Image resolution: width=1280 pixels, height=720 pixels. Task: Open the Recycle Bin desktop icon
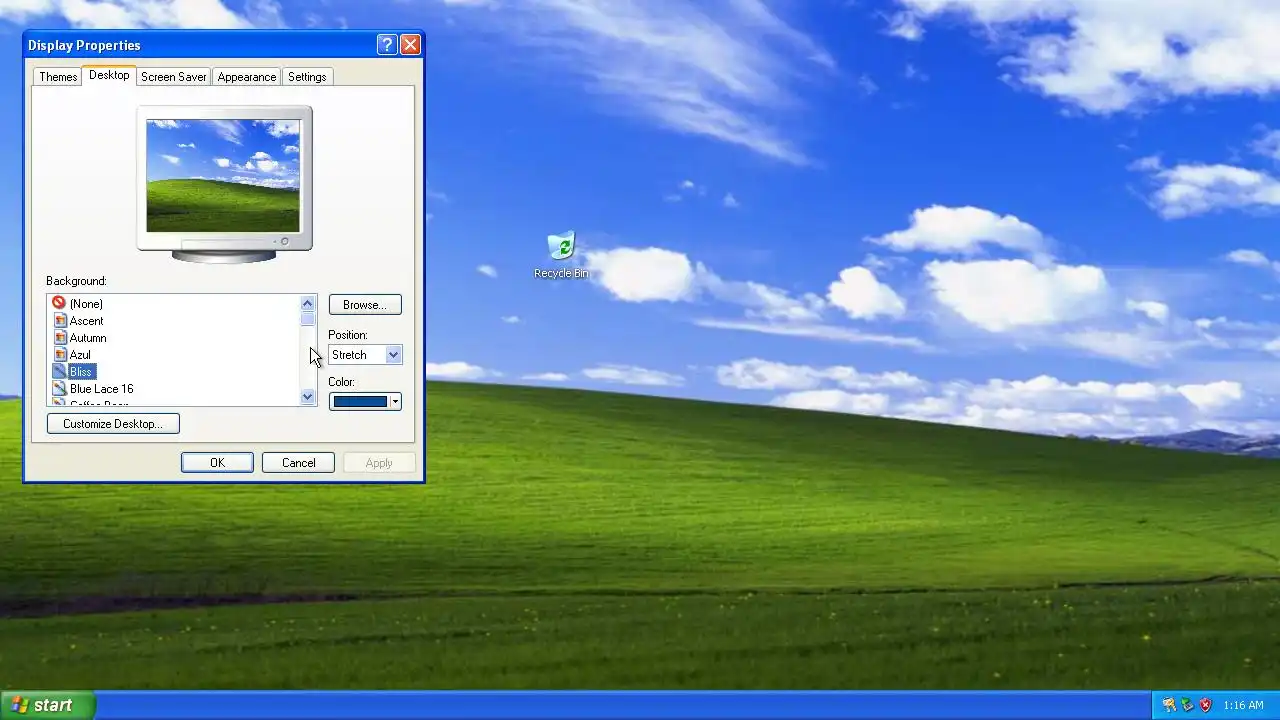[x=561, y=255]
